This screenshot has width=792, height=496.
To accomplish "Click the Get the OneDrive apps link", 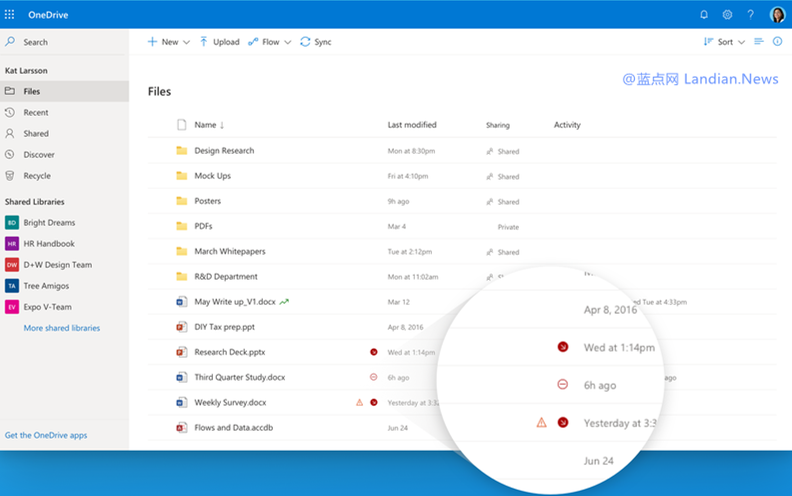I will coord(46,435).
